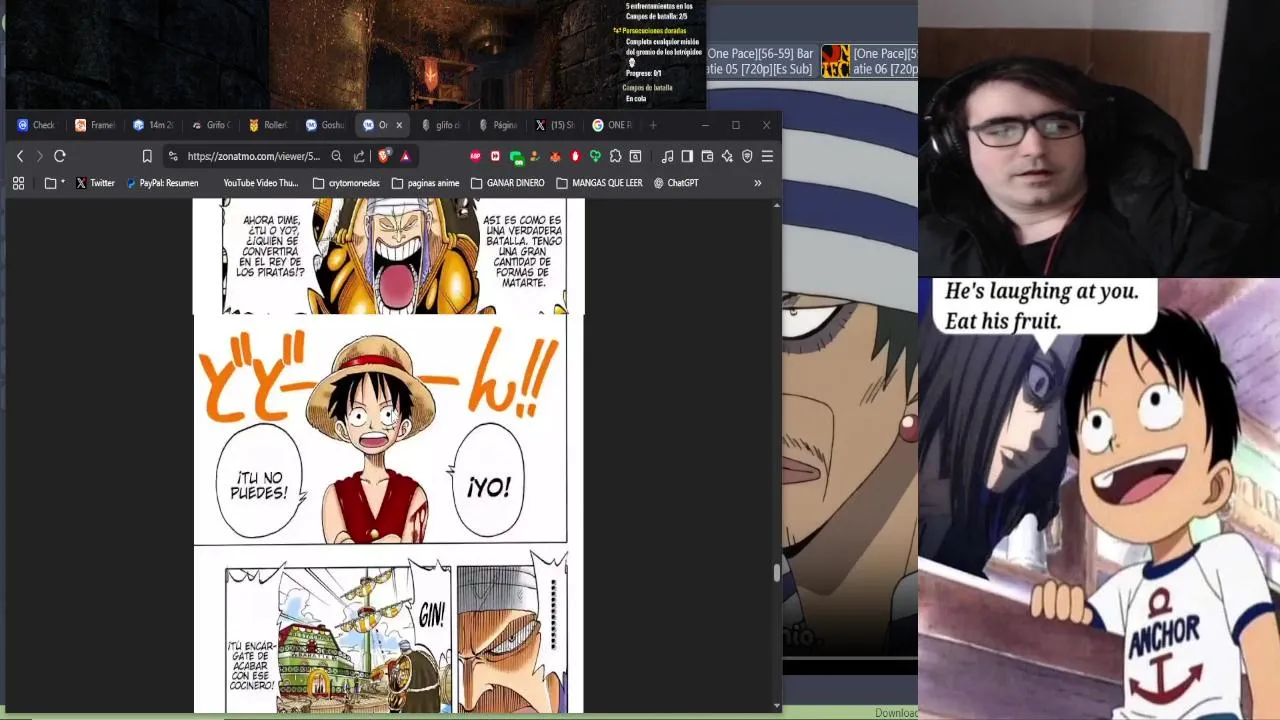Switch to the Frame tab
The width and height of the screenshot is (1280, 720).
click(x=95, y=125)
